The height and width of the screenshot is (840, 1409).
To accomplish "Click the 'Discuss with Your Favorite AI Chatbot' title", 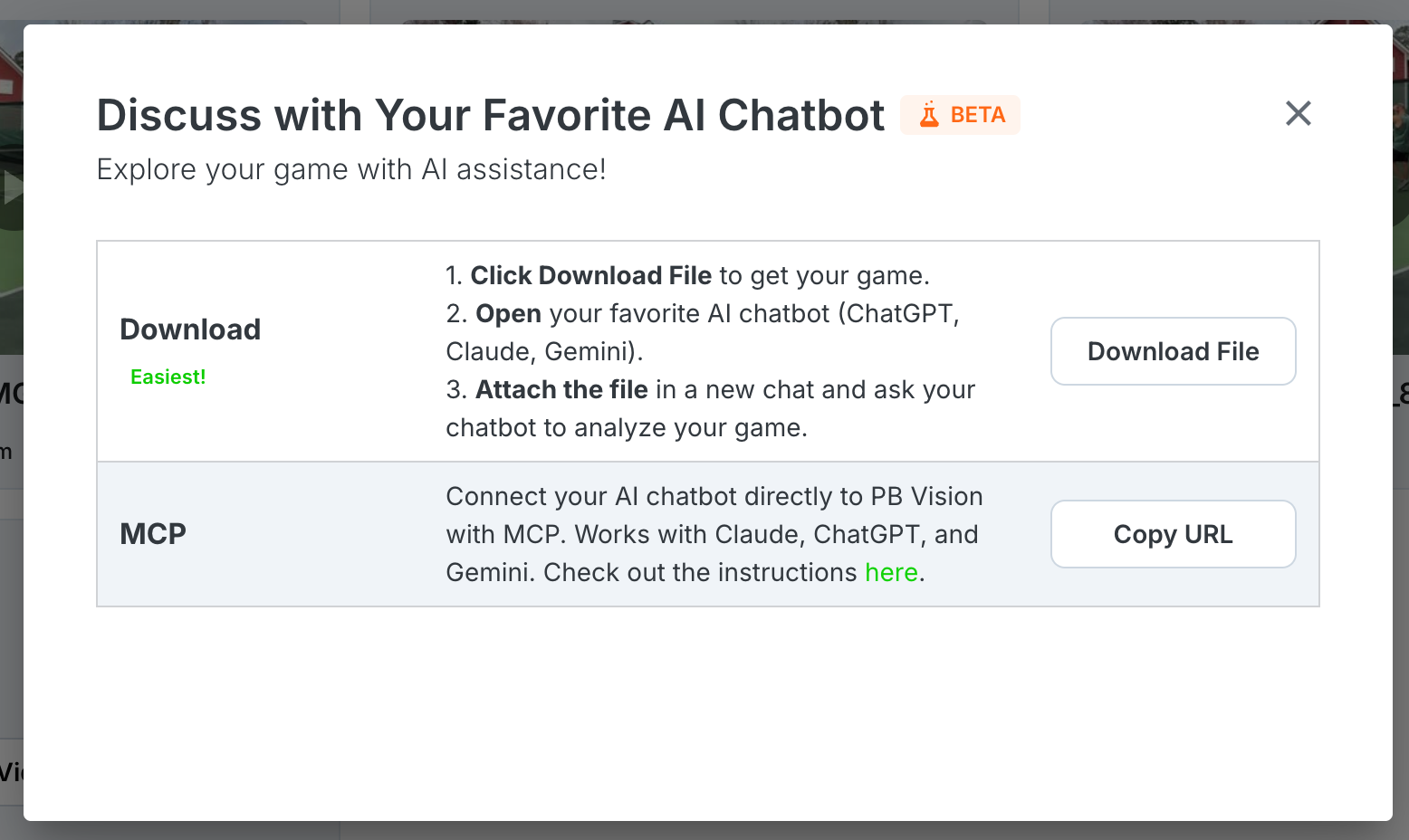I will pyautogui.click(x=490, y=116).
